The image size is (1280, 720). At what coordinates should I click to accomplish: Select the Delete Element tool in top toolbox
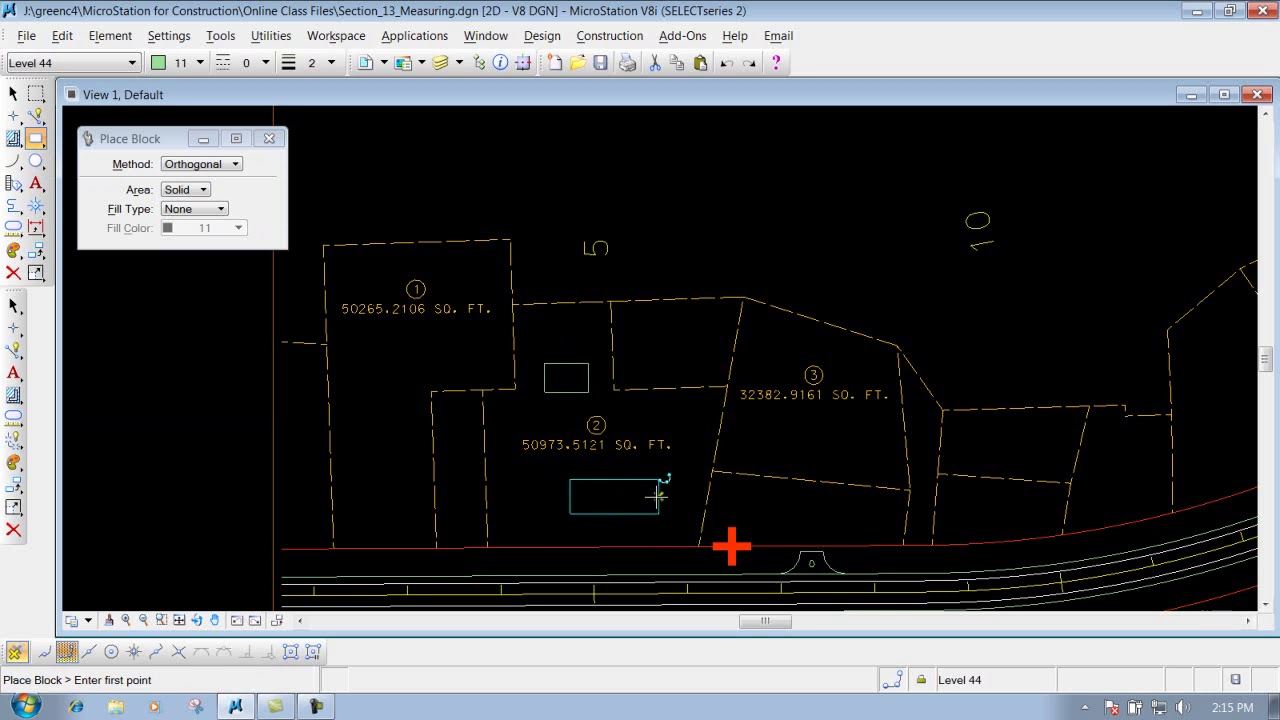(x=13, y=273)
